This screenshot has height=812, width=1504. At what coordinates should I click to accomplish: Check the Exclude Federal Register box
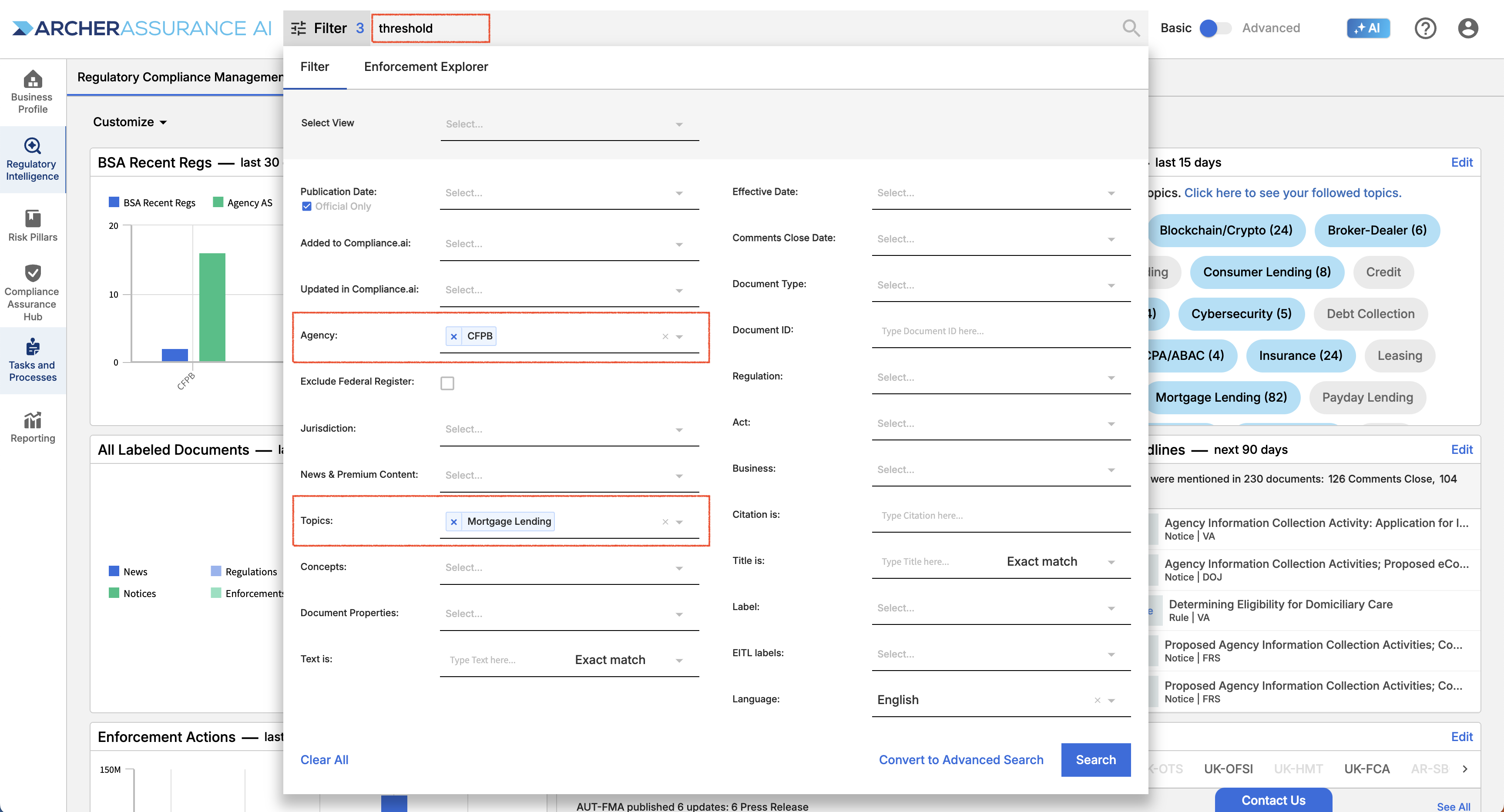pos(447,383)
